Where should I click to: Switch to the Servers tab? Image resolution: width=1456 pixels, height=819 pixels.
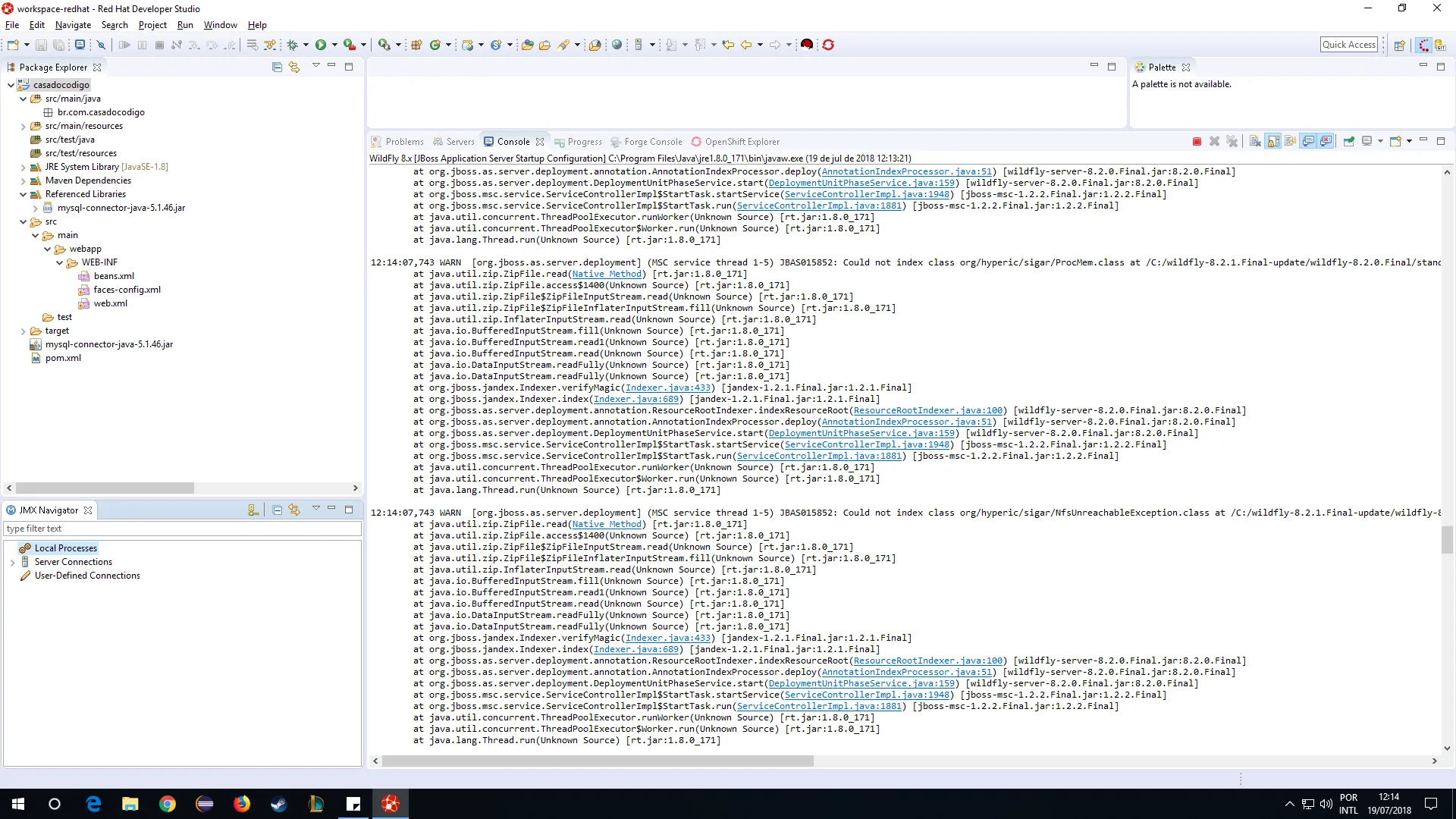click(453, 142)
